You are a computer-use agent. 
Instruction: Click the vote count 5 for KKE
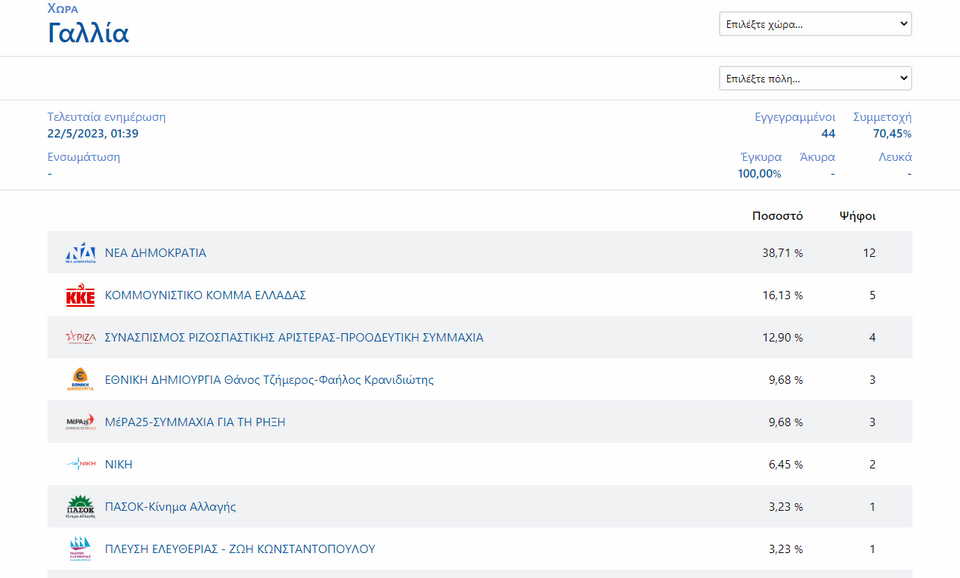pos(872,295)
